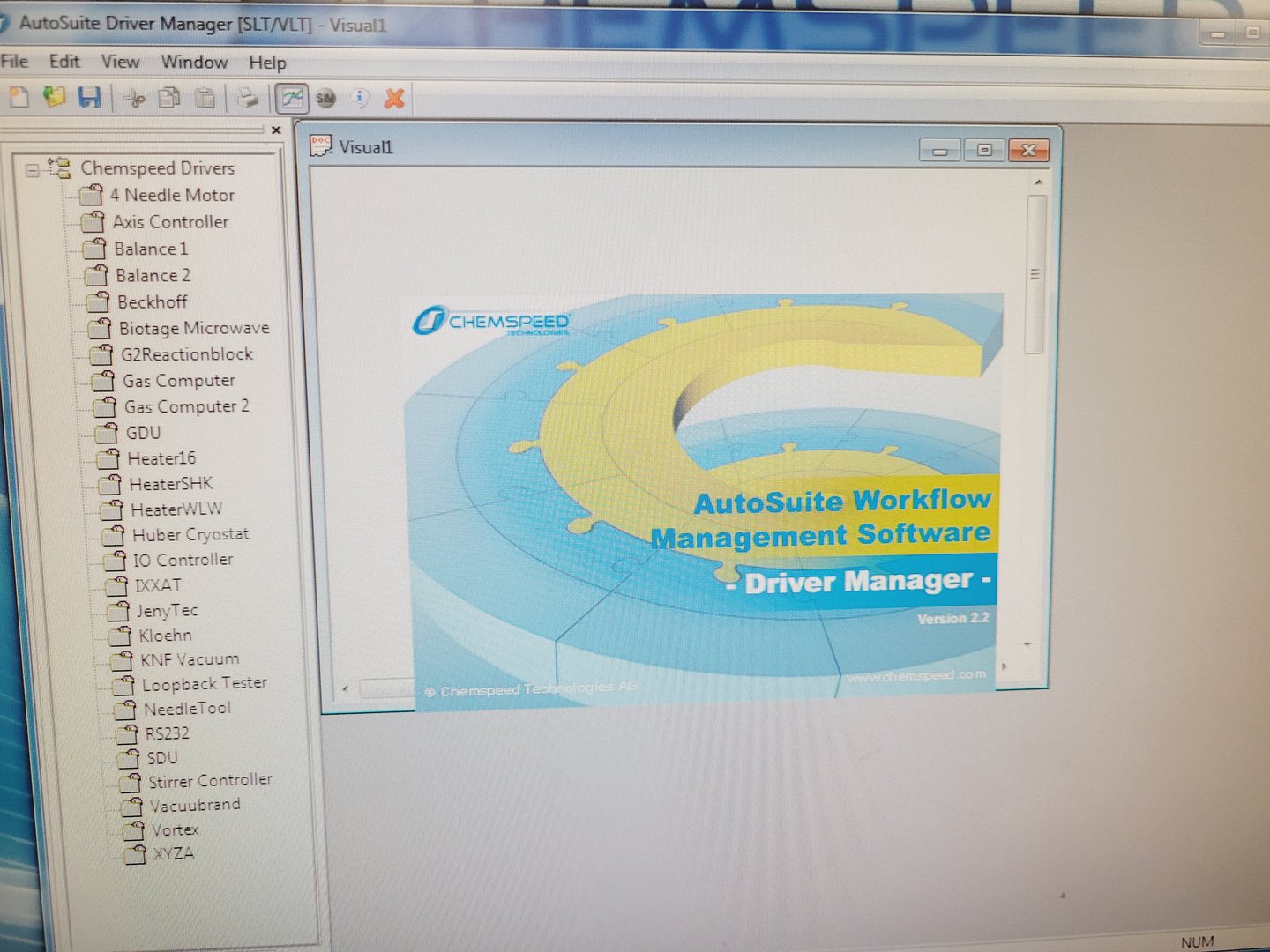Select the Gas Computer 2 driver
1270x952 pixels.
[187, 406]
